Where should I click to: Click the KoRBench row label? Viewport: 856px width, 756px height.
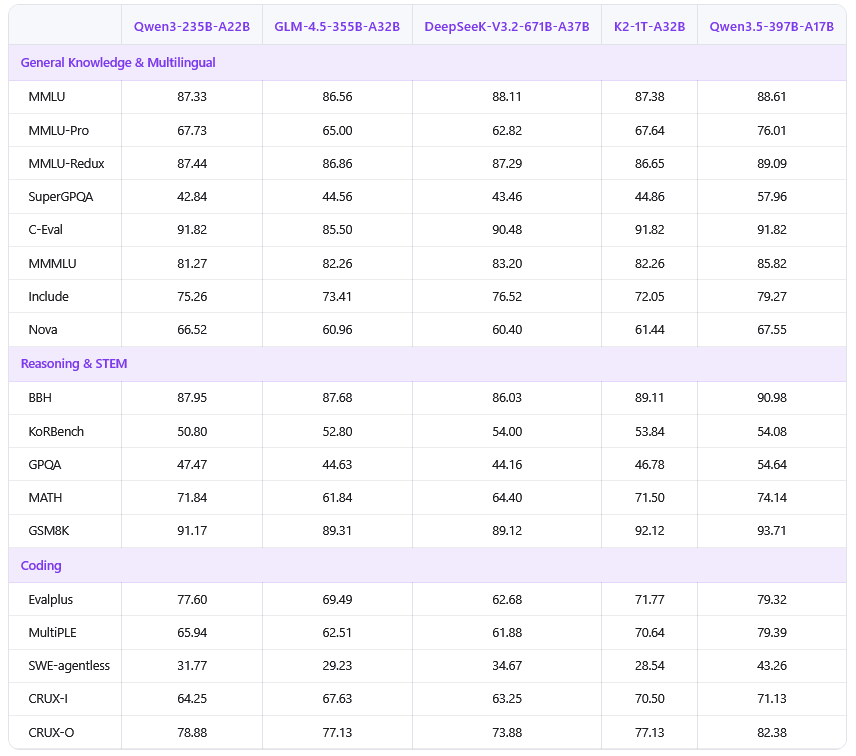point(56,431)
